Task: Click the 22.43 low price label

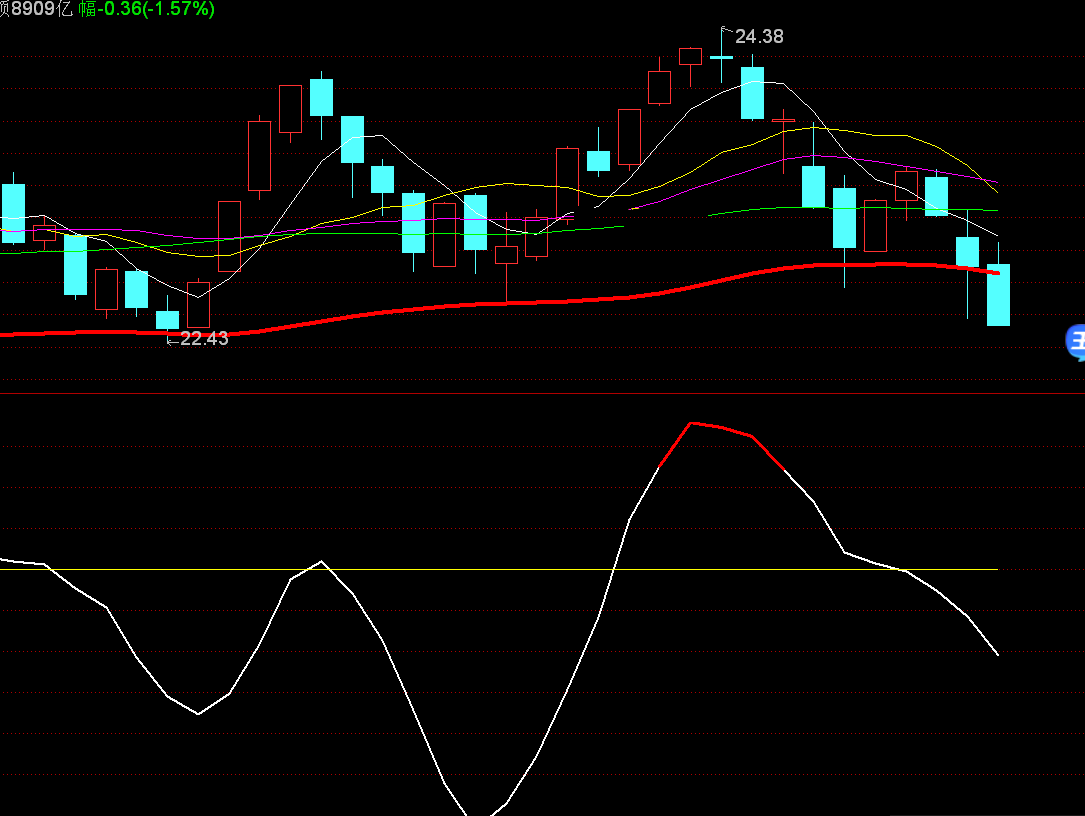Action: click(x=204, y=338)
